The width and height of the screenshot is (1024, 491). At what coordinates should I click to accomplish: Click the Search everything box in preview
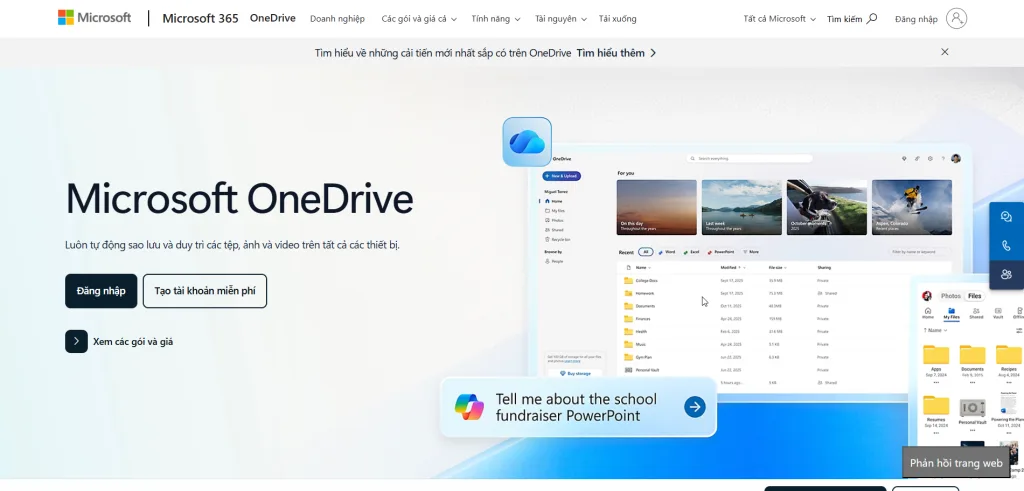point(749,159)
